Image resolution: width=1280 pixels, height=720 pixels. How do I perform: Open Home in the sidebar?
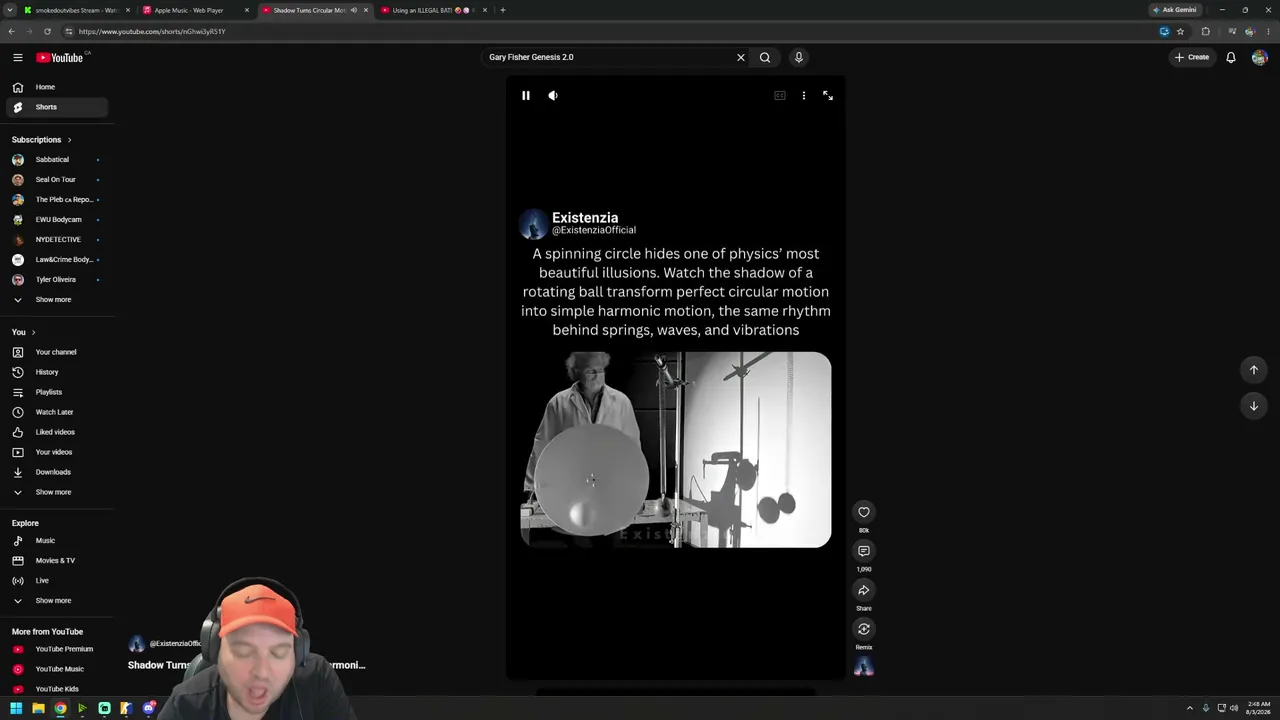pyautogui.click(x=55, y=87)
